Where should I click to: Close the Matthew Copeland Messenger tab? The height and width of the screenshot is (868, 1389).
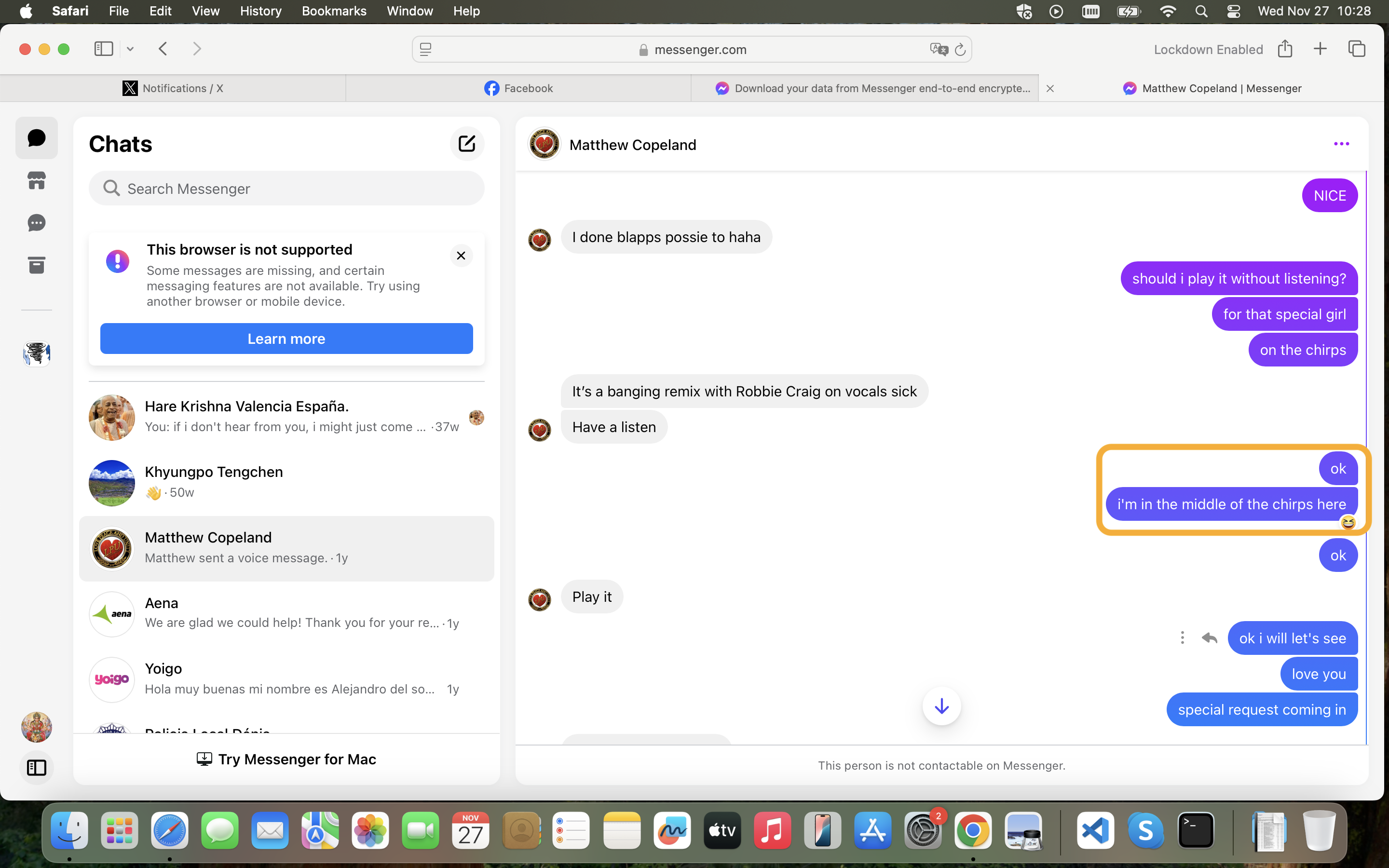[x=1050, y=88]
